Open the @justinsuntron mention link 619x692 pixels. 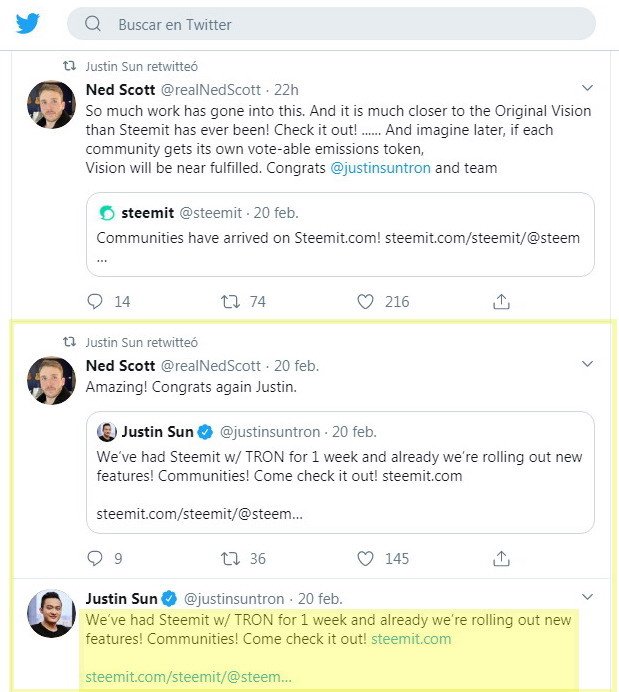(x=380, y=168)
